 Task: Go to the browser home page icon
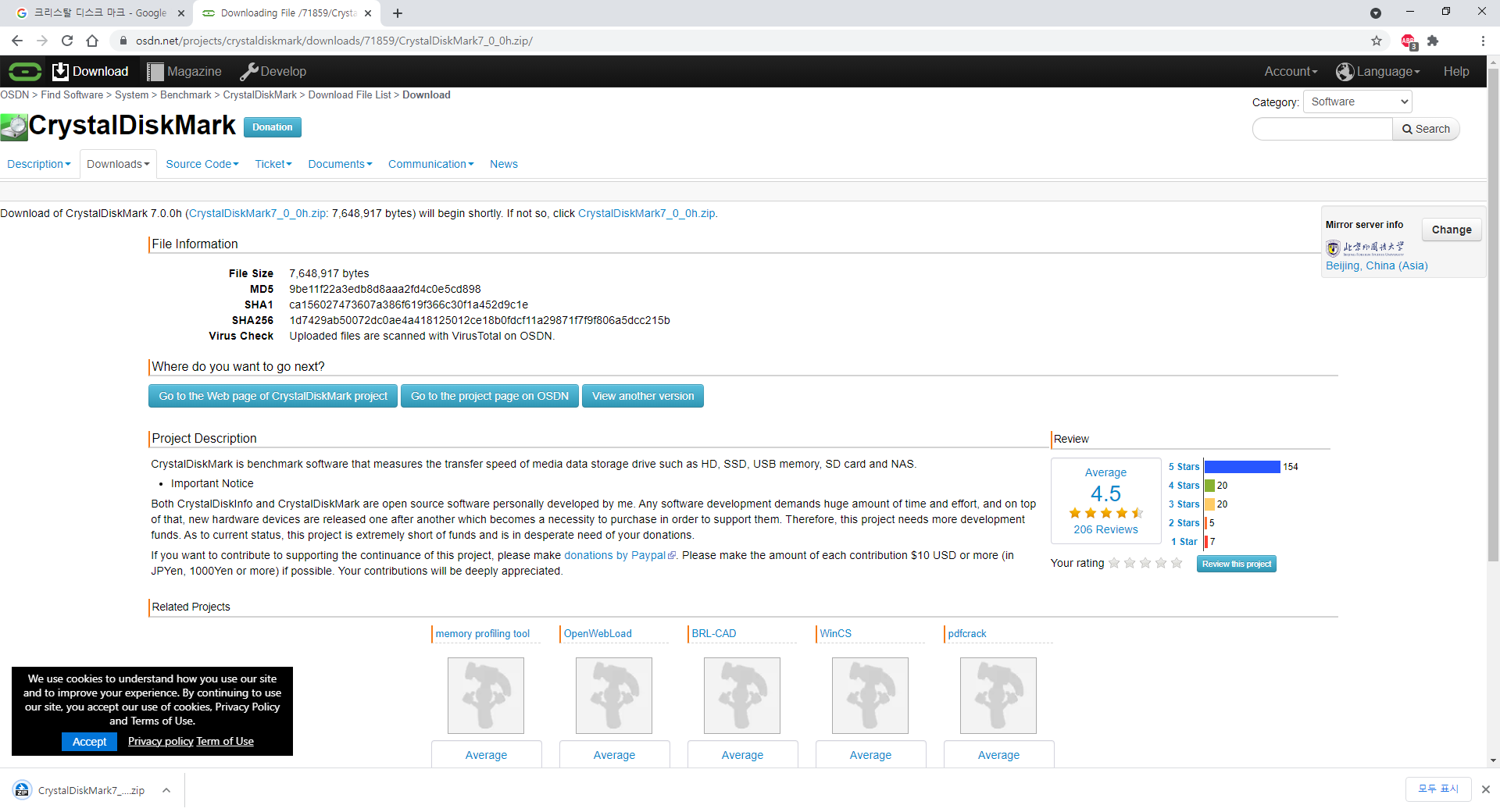pyautogui.click(x=92, y=41)
